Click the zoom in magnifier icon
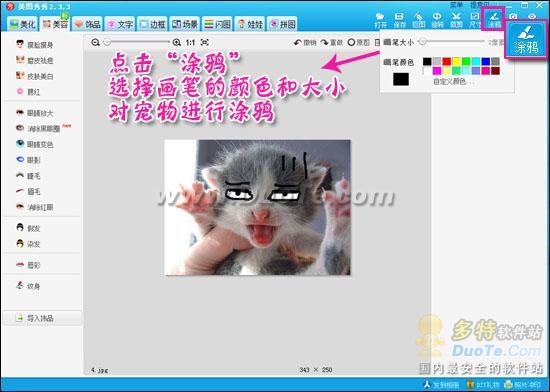 pyautogui.click(x=177, y=42)
